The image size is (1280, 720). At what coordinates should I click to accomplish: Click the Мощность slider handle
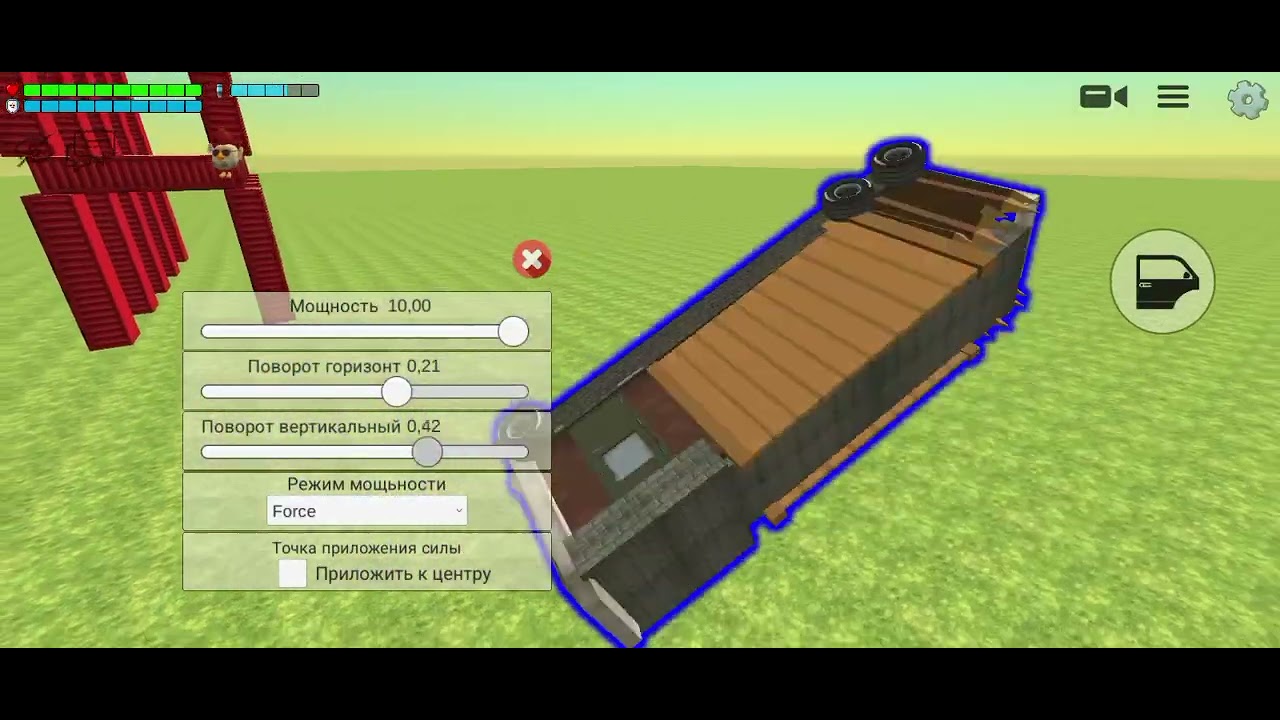pos(513,332)
